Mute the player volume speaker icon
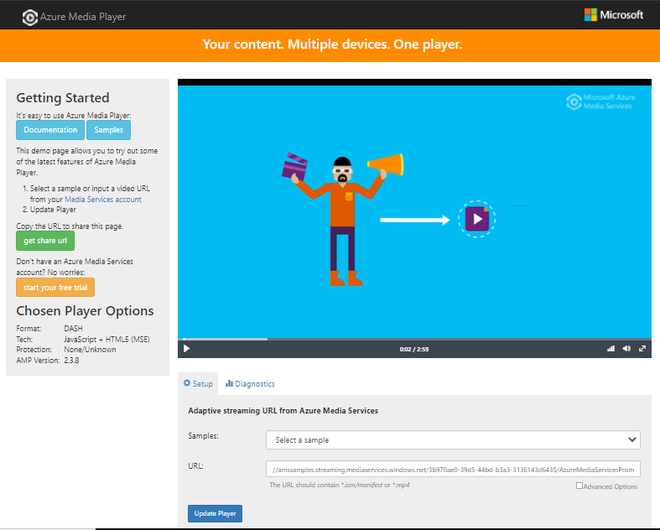 click(x=627, y=349)
